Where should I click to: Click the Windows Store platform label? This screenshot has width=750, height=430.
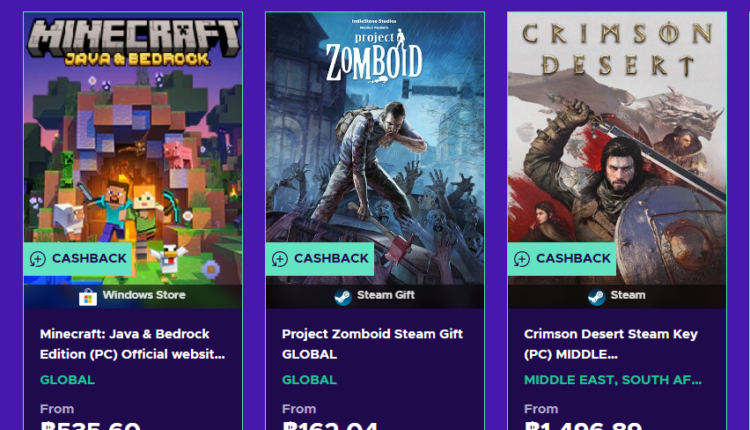(143, 296)
